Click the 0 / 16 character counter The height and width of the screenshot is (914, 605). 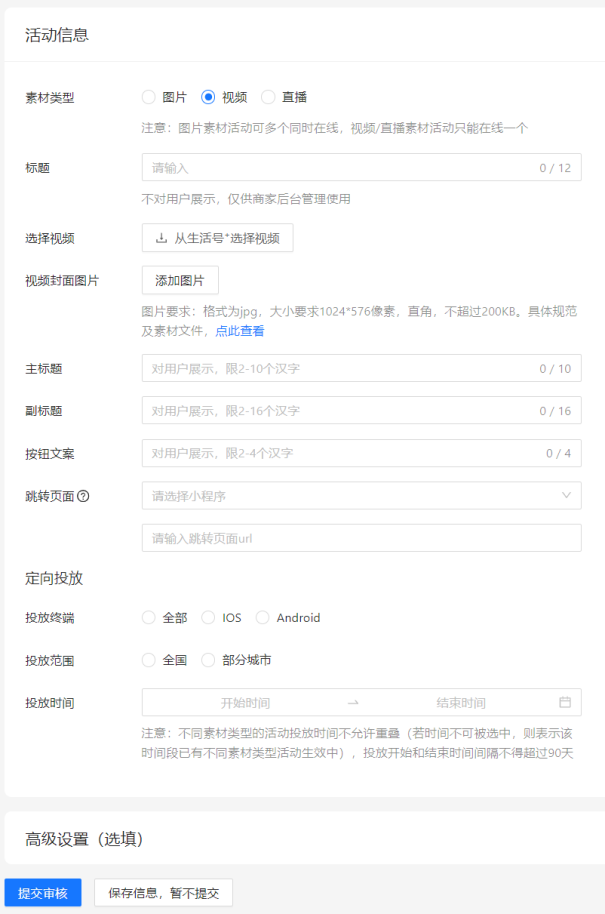[555, 411]
